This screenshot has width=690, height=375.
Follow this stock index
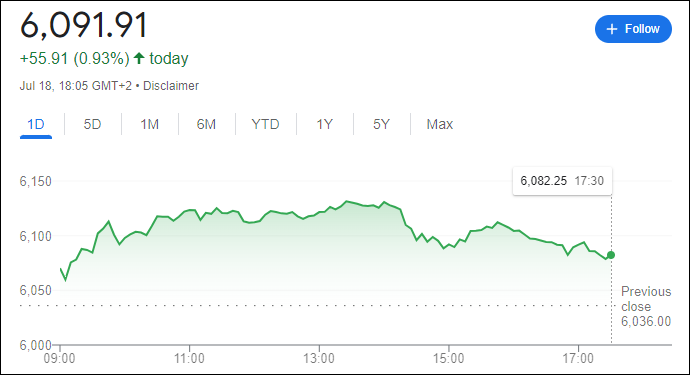click(633, 29)
